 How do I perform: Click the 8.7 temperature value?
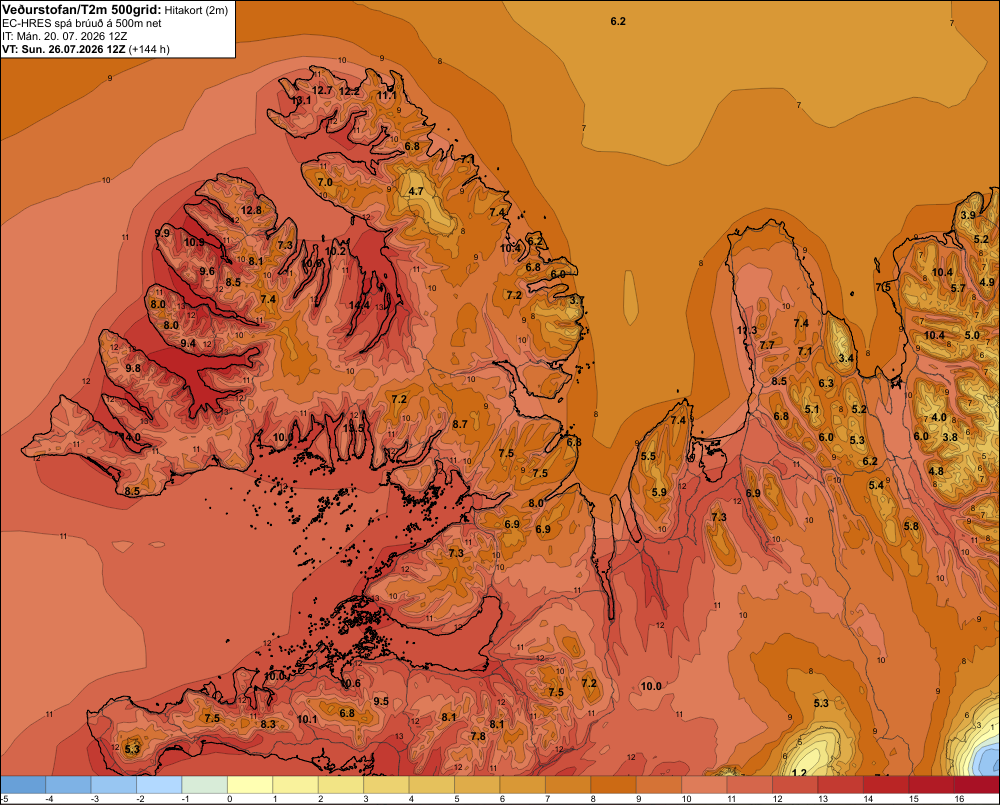(x=460, y=424)
